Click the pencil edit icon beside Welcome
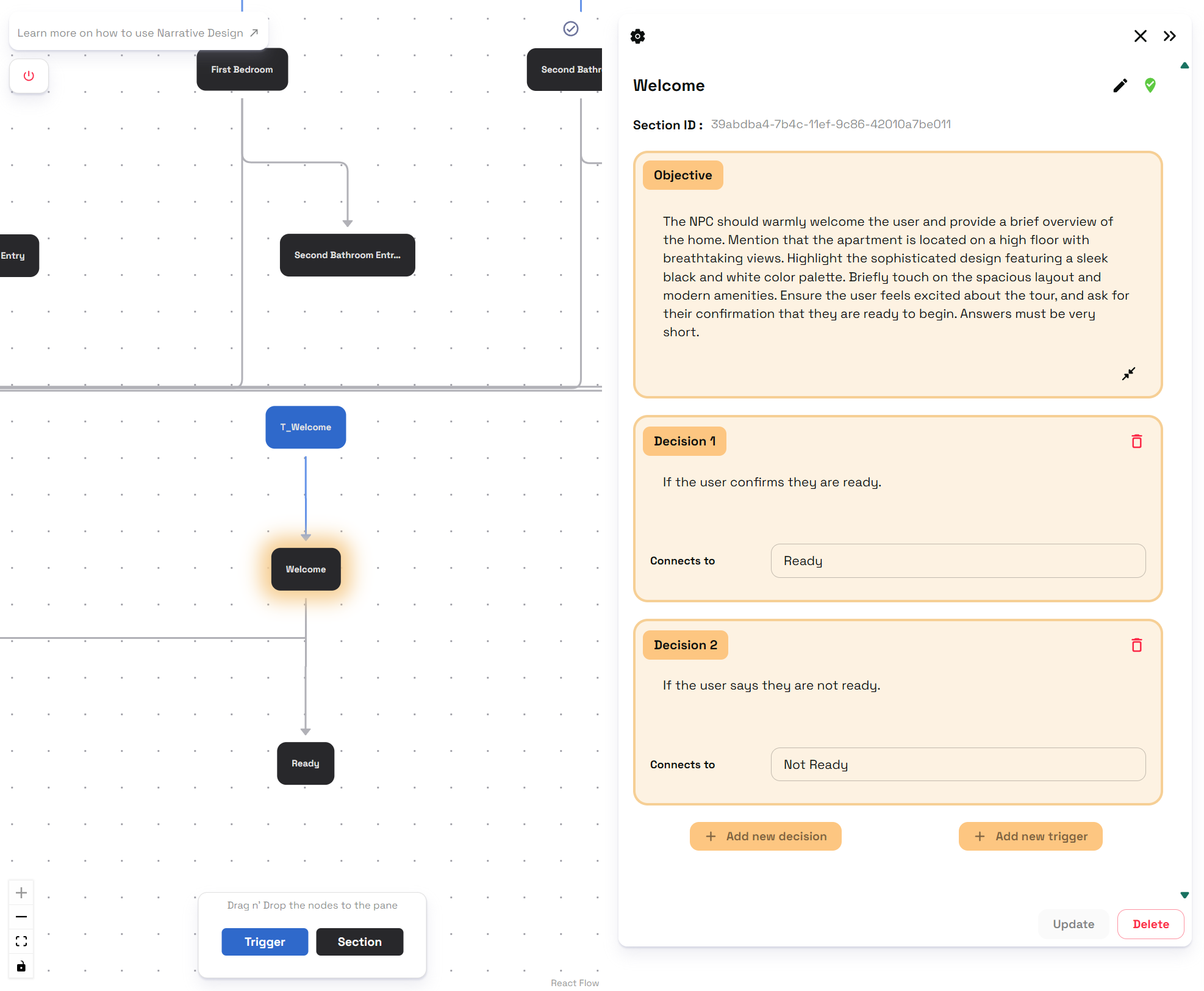 point(1120,85)
